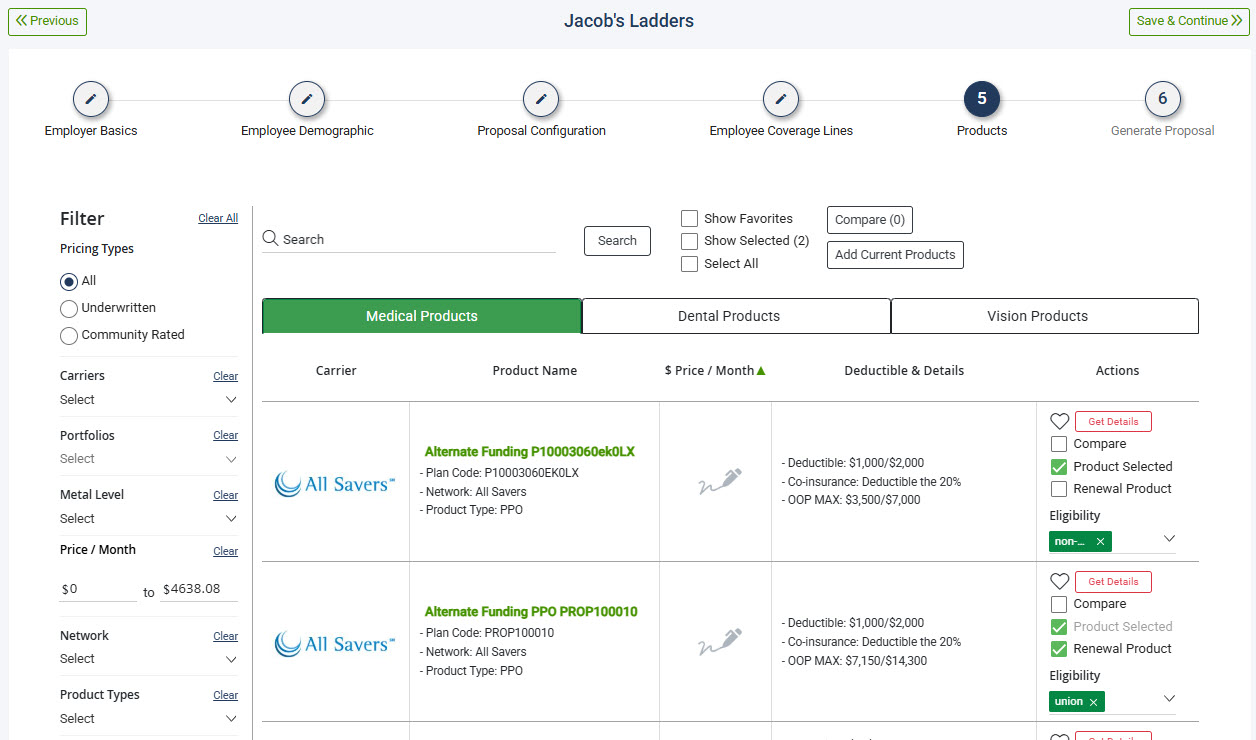Click the Price / Month sort arrow
The width and height of the screenshot is (1256, 740).
(x=760, y=369)
